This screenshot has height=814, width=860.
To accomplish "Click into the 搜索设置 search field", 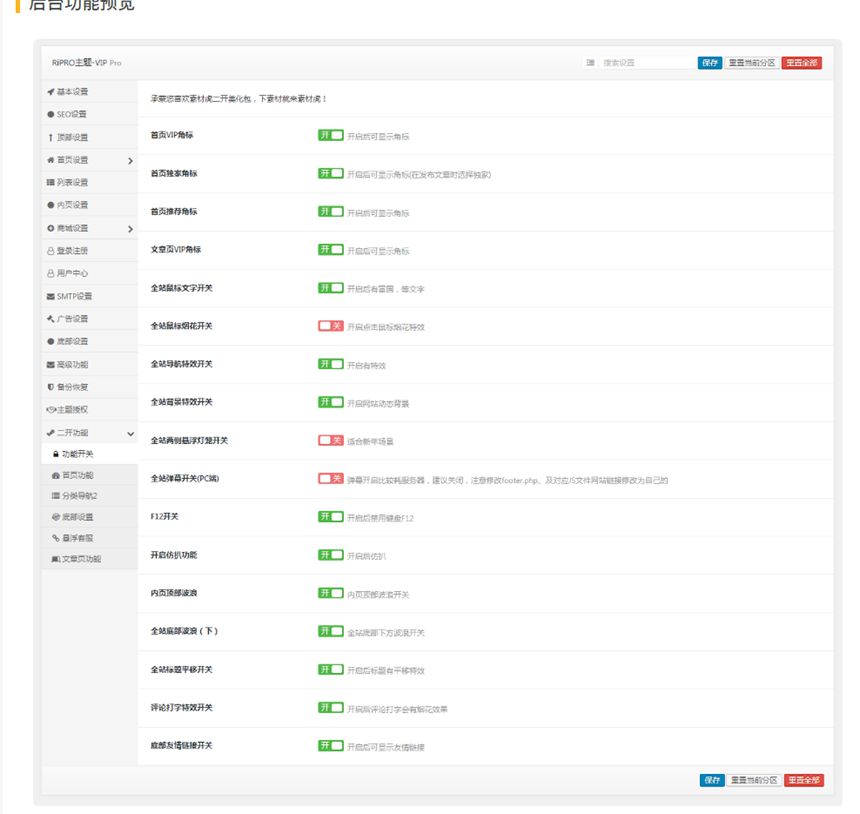I will [x=645, y=63].
